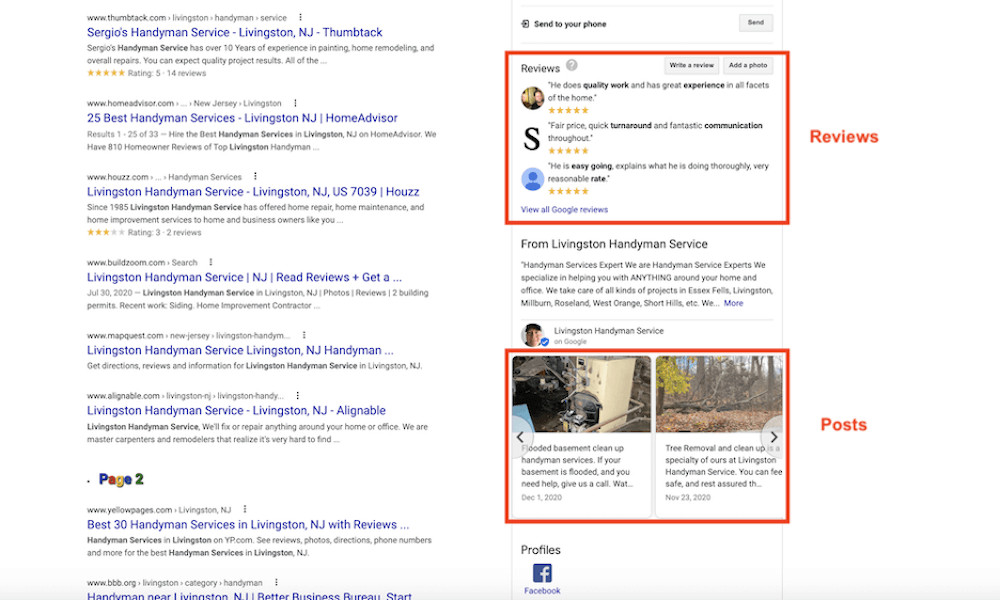
Task: Click the Reviews help question mark icon
Action: (572, 65)
